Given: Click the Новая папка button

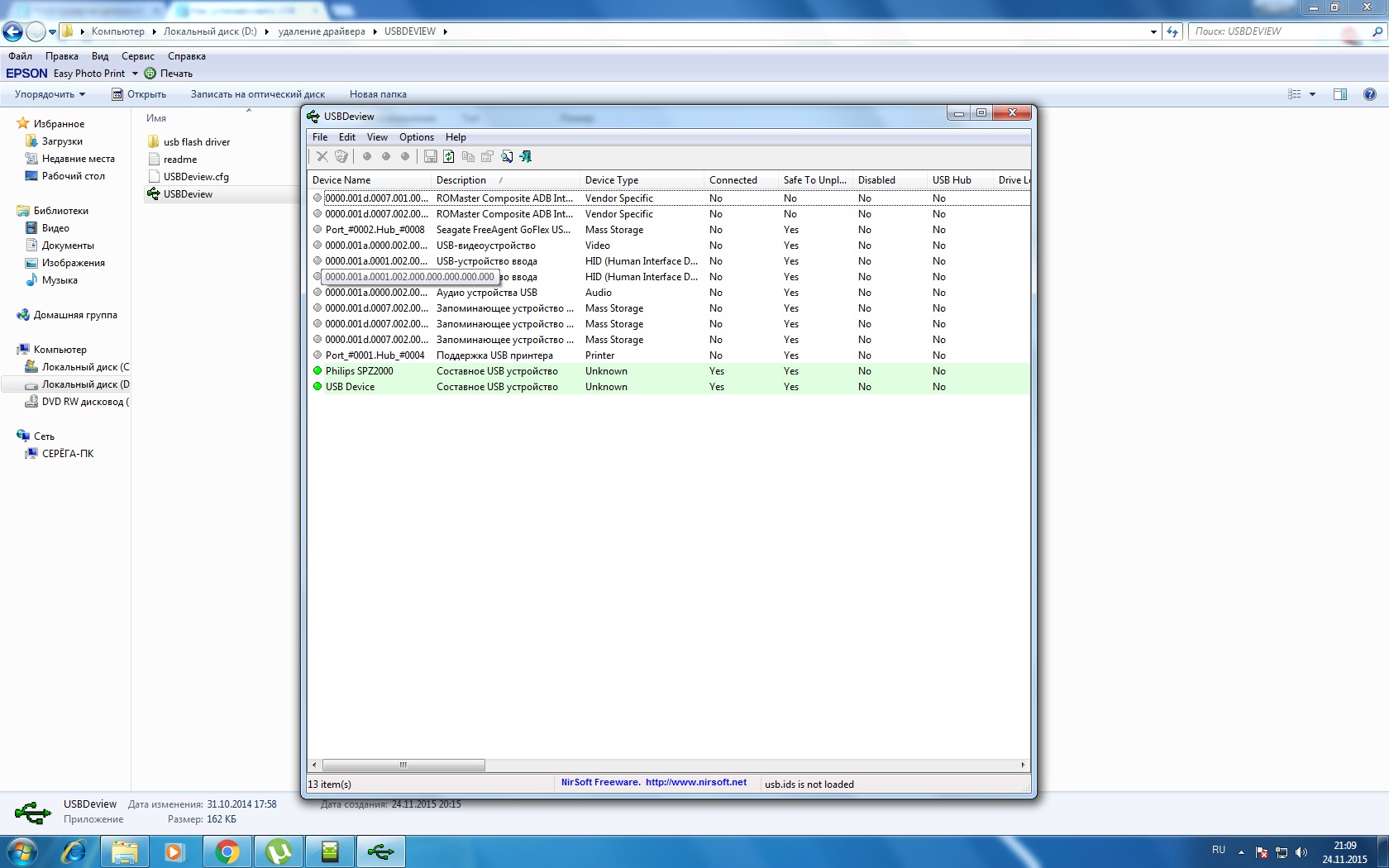Looking at the screenshot, I should 378,94.
